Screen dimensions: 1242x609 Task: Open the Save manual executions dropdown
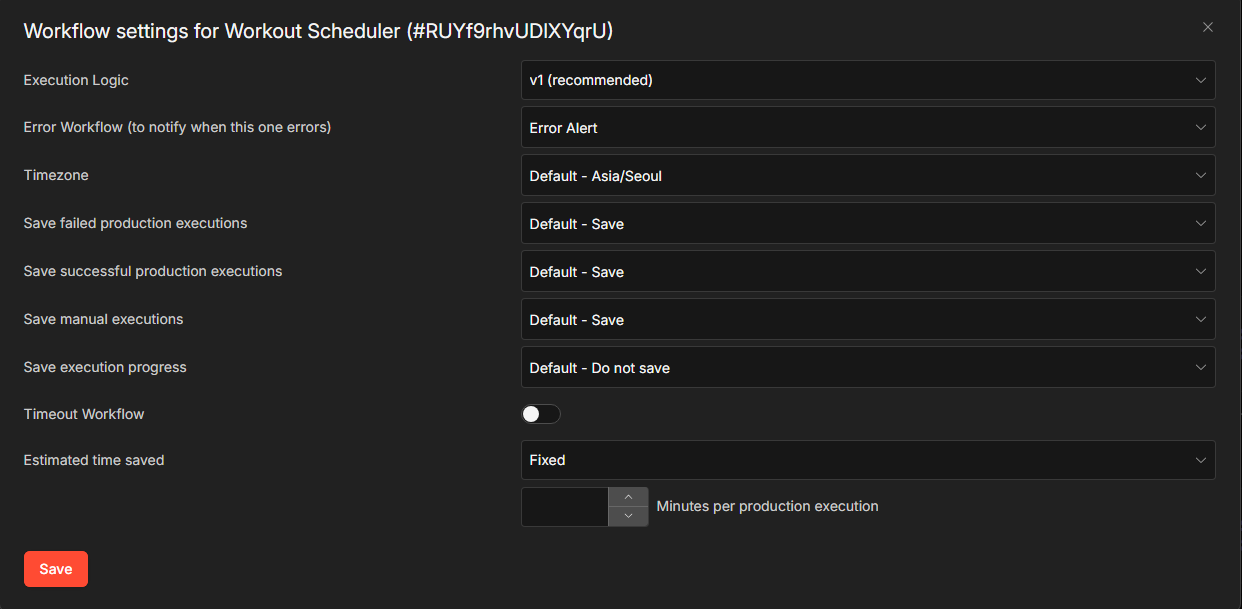[867, 320]
